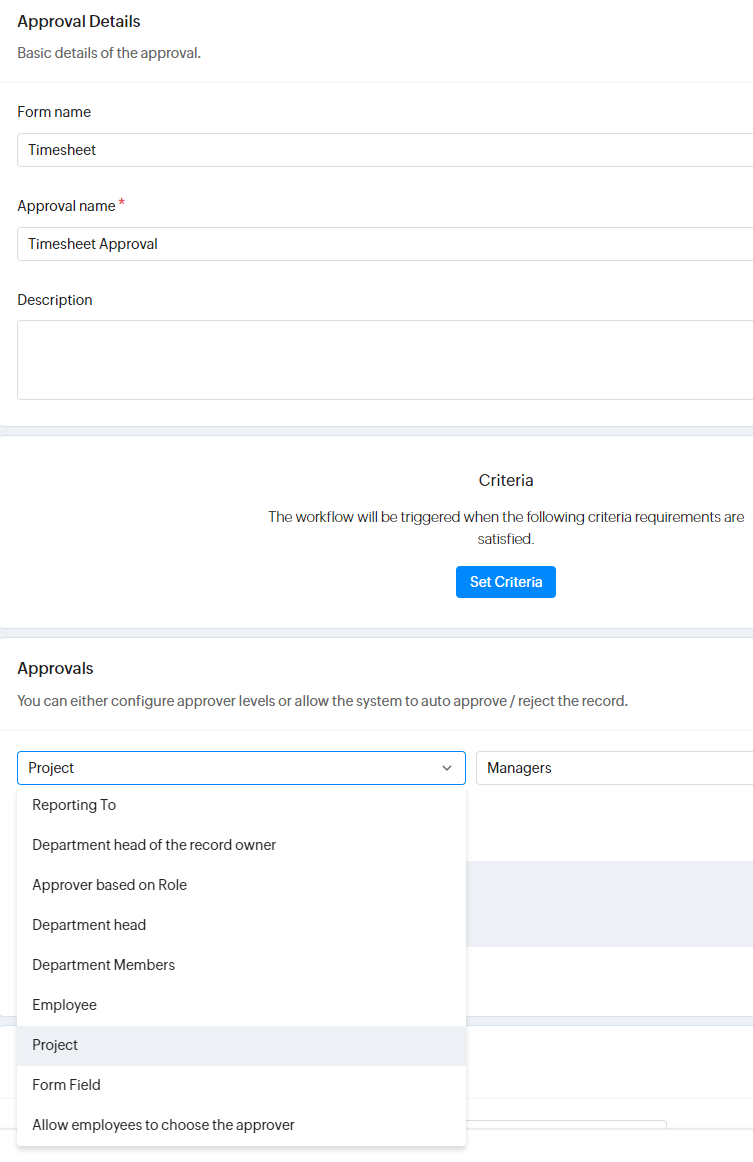
Task: Select Allow employees to choose the approver
Action: click(163, 1125)
